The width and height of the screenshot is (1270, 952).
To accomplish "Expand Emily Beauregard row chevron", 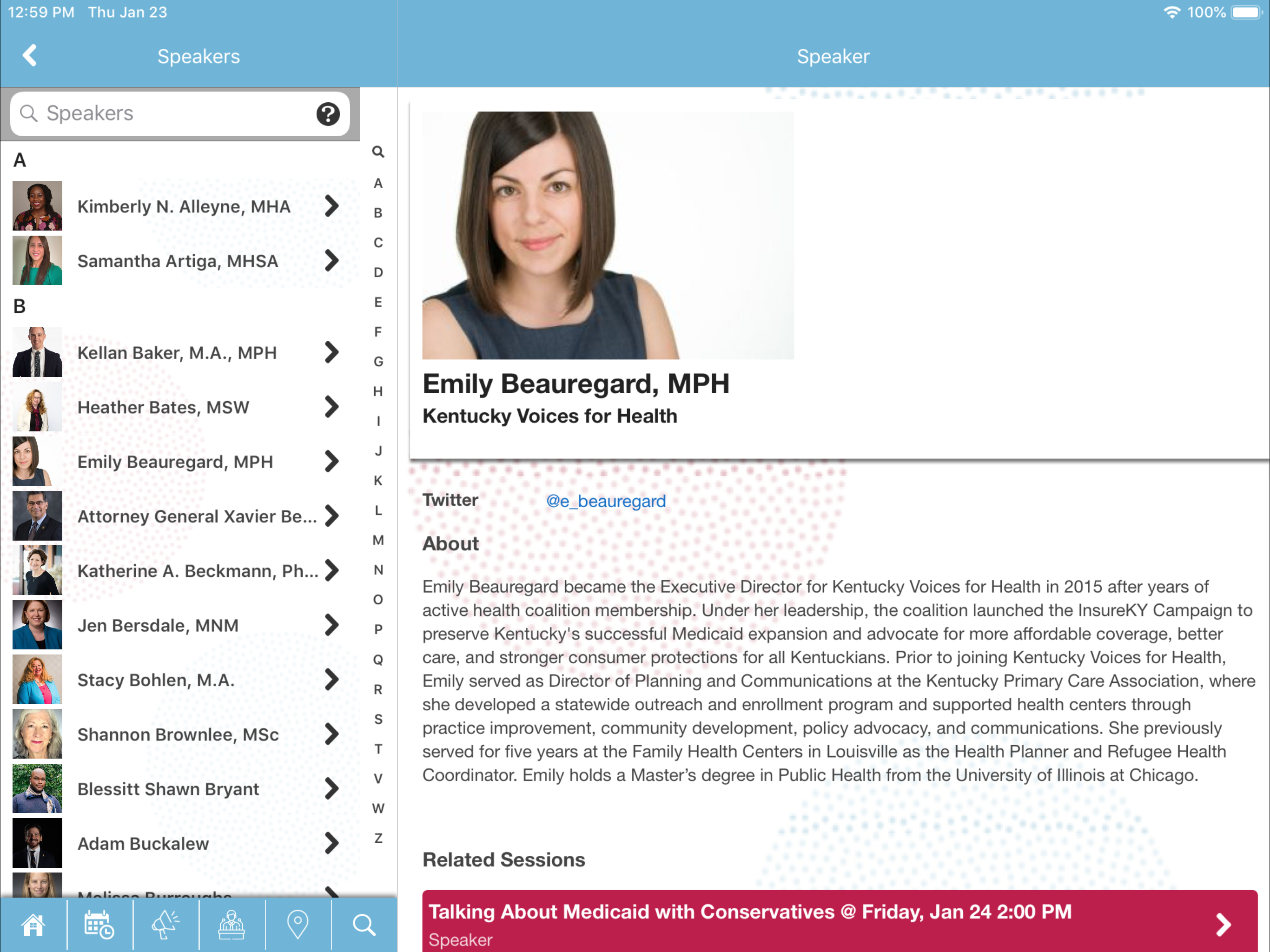I will [331, 461].
